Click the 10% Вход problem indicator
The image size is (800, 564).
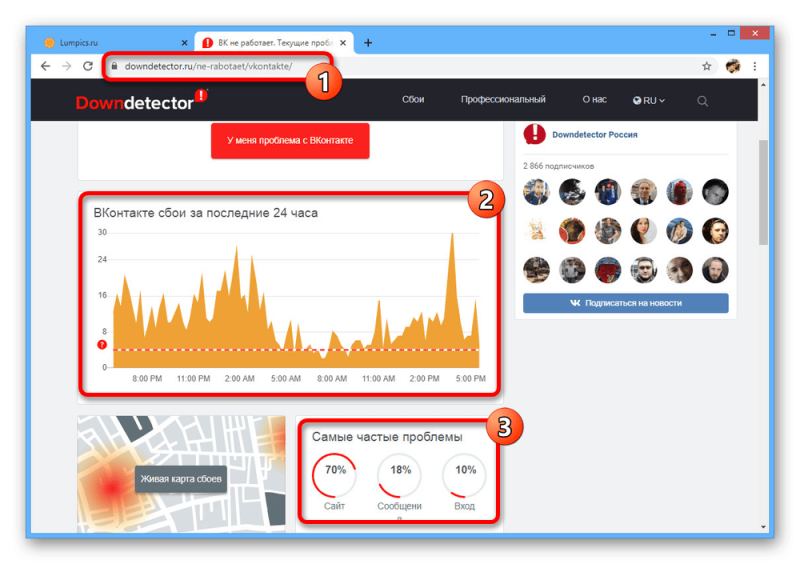[464, 482]
